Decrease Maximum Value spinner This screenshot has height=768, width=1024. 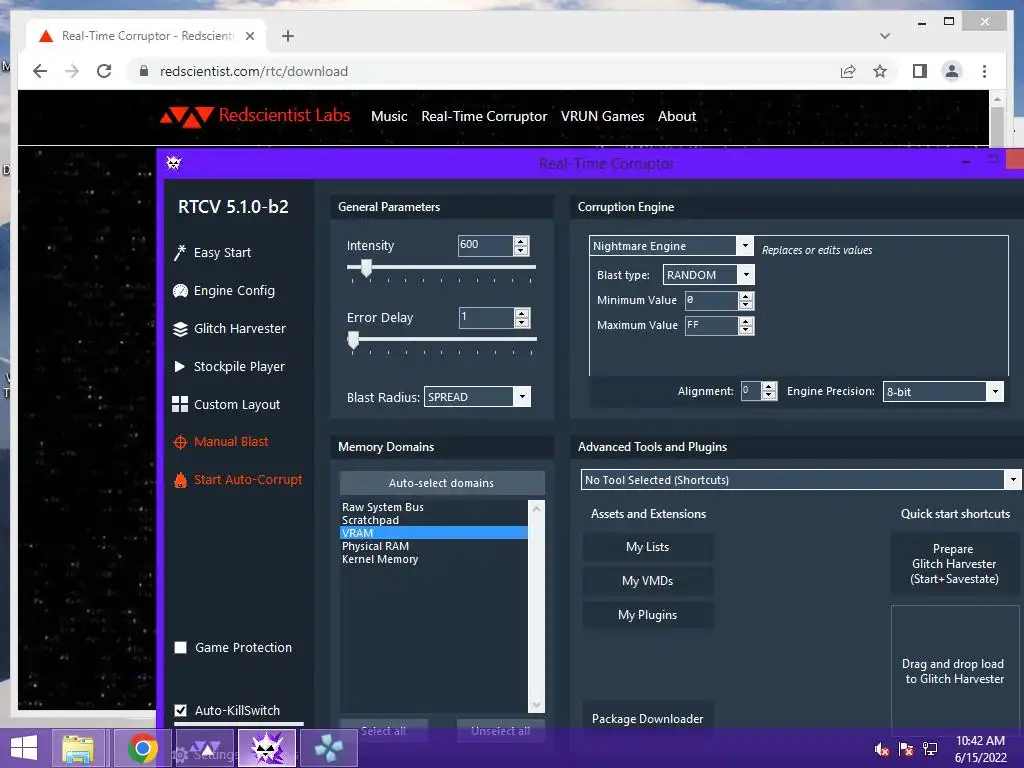tap(746, 330)
